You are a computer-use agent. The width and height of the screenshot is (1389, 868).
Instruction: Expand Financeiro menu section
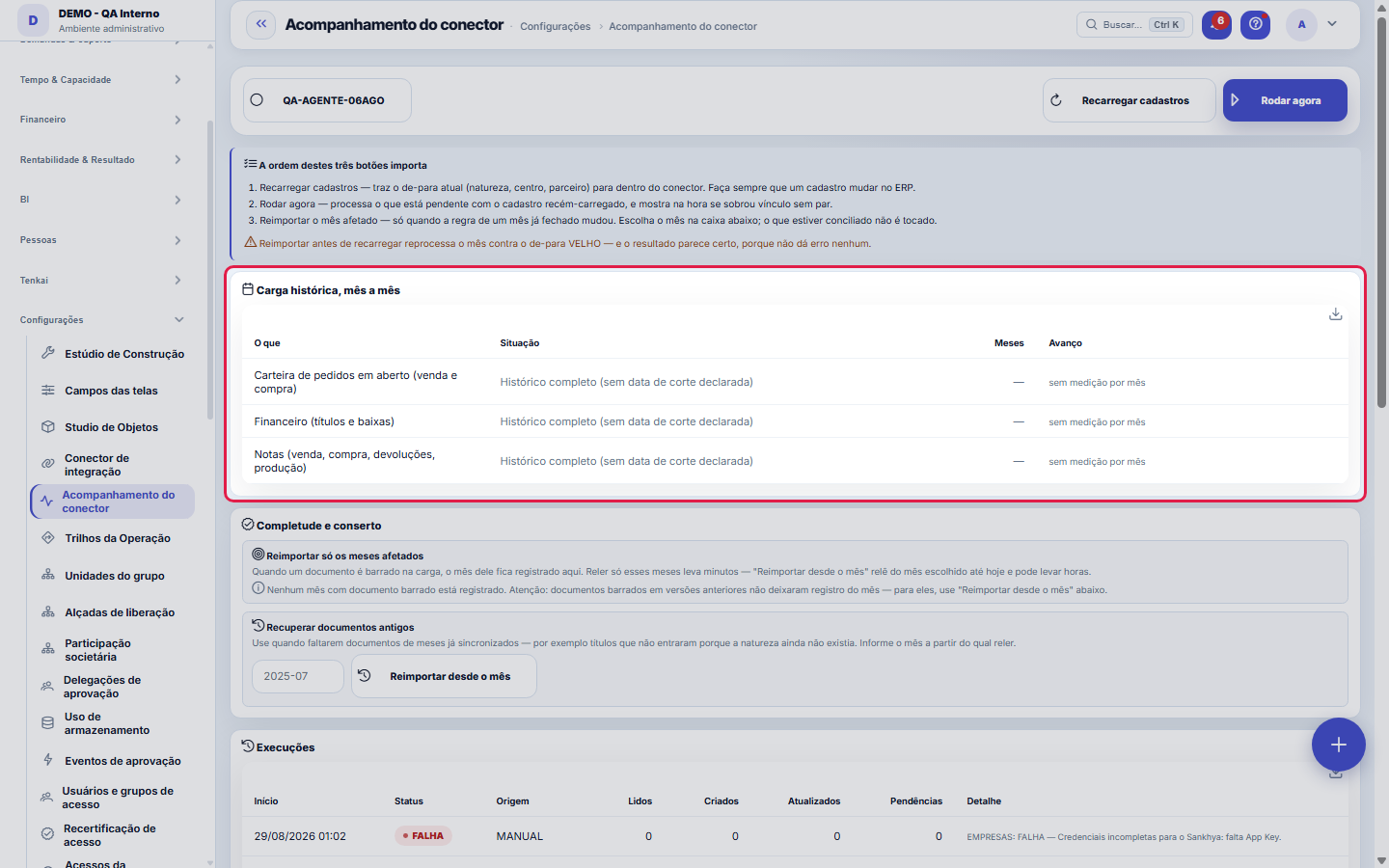click(101, 120)
